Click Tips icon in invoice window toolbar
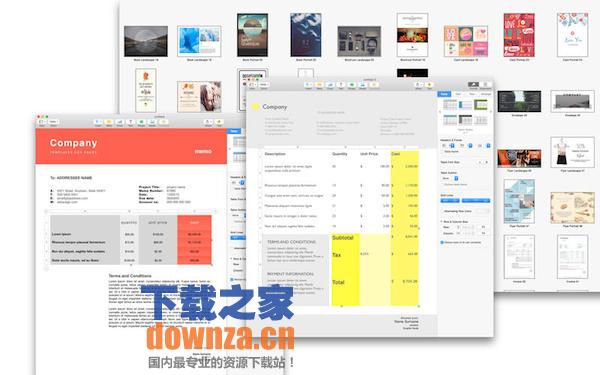 pyautogui.click(x=429, y=85)
